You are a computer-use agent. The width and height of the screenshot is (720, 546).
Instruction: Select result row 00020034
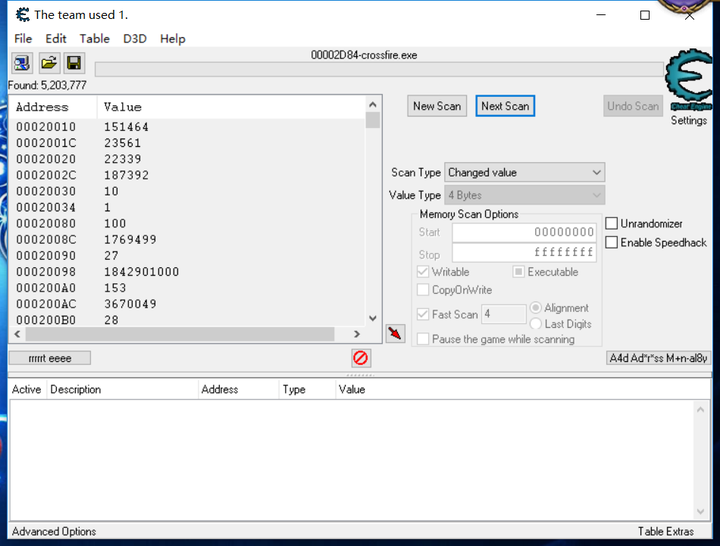point(187,208)
